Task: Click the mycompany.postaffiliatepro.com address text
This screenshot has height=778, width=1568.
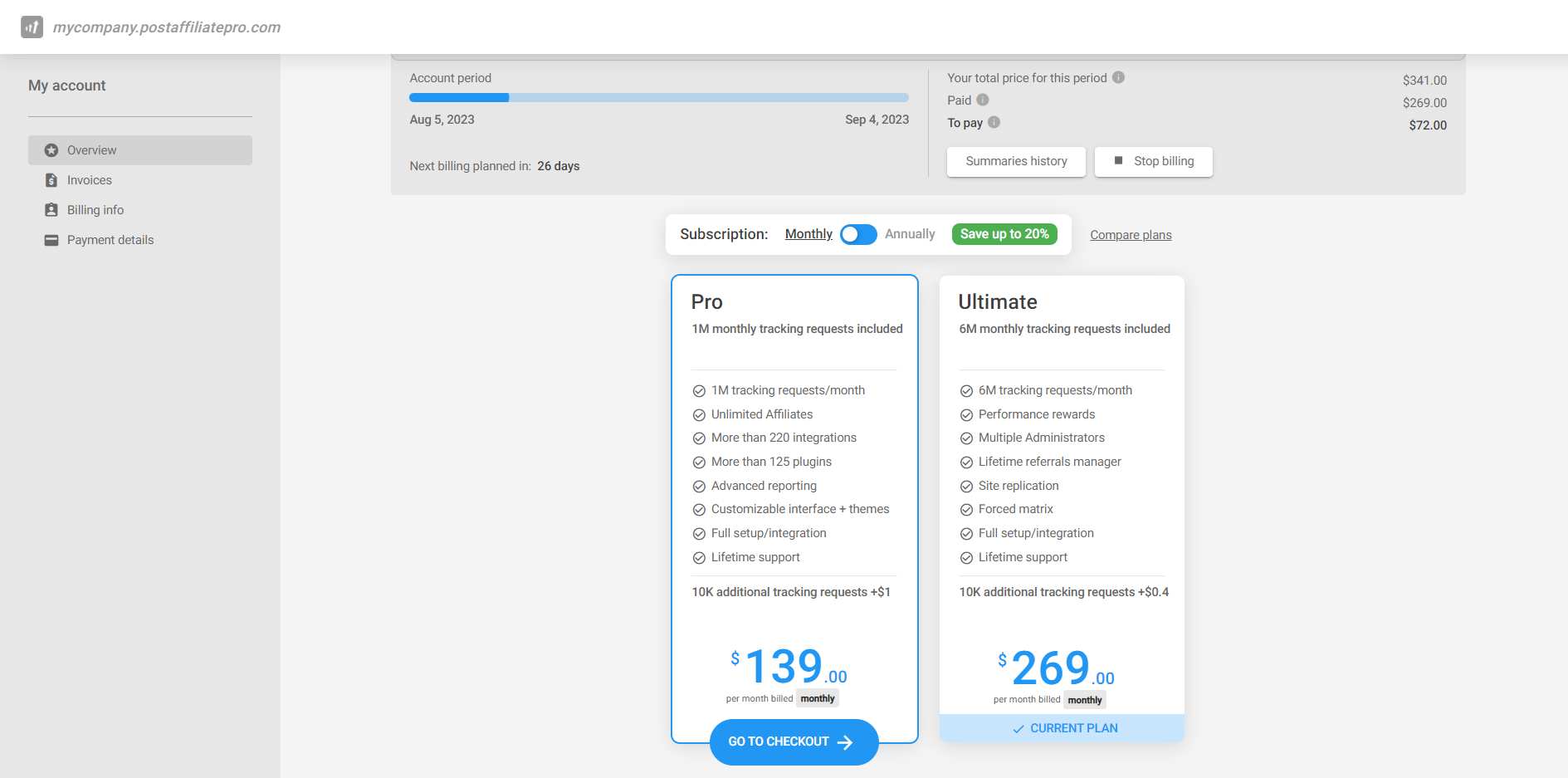Action: 167,27
